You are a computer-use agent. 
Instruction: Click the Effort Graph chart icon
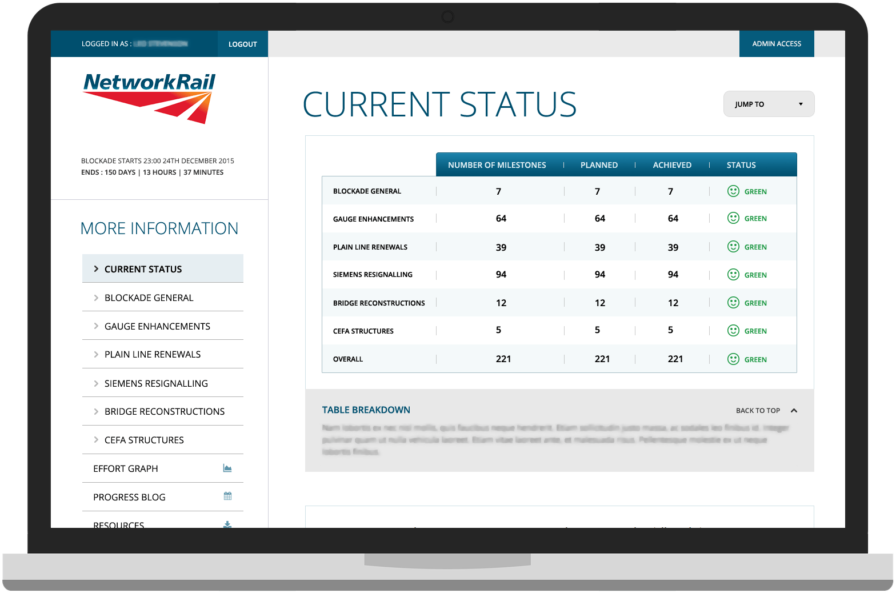(x=227, y=468)
